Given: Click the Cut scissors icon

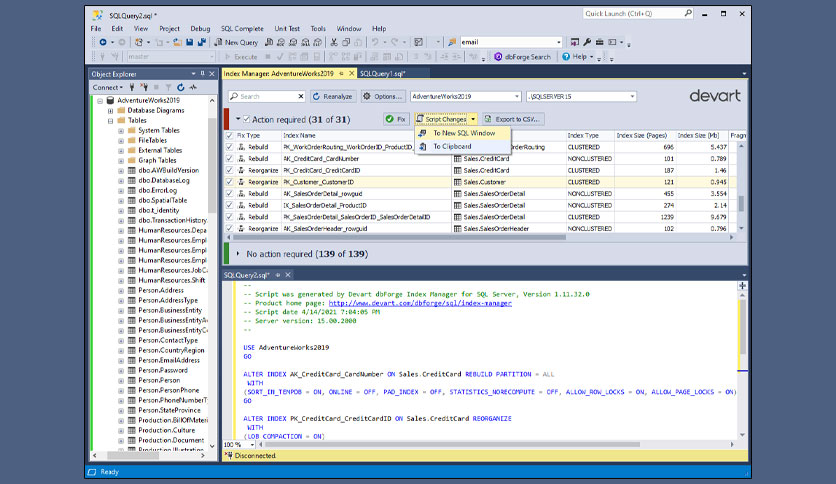Looking at the screenshot, I should pos(334,42).
